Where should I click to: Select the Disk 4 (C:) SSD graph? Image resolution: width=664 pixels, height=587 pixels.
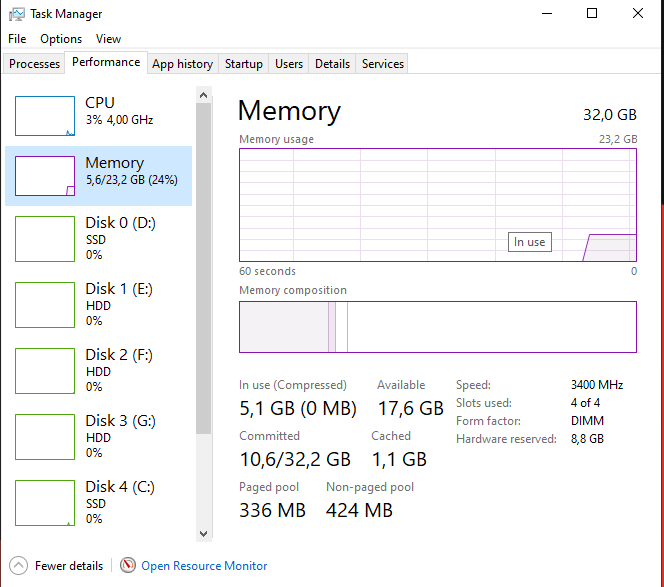[x=45, y=503]
